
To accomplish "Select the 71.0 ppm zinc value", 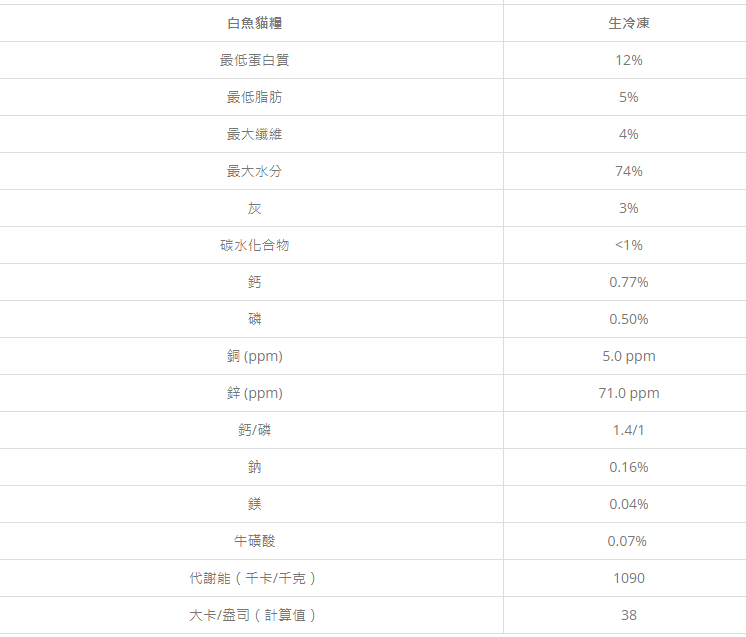I will tap(628, 393).
